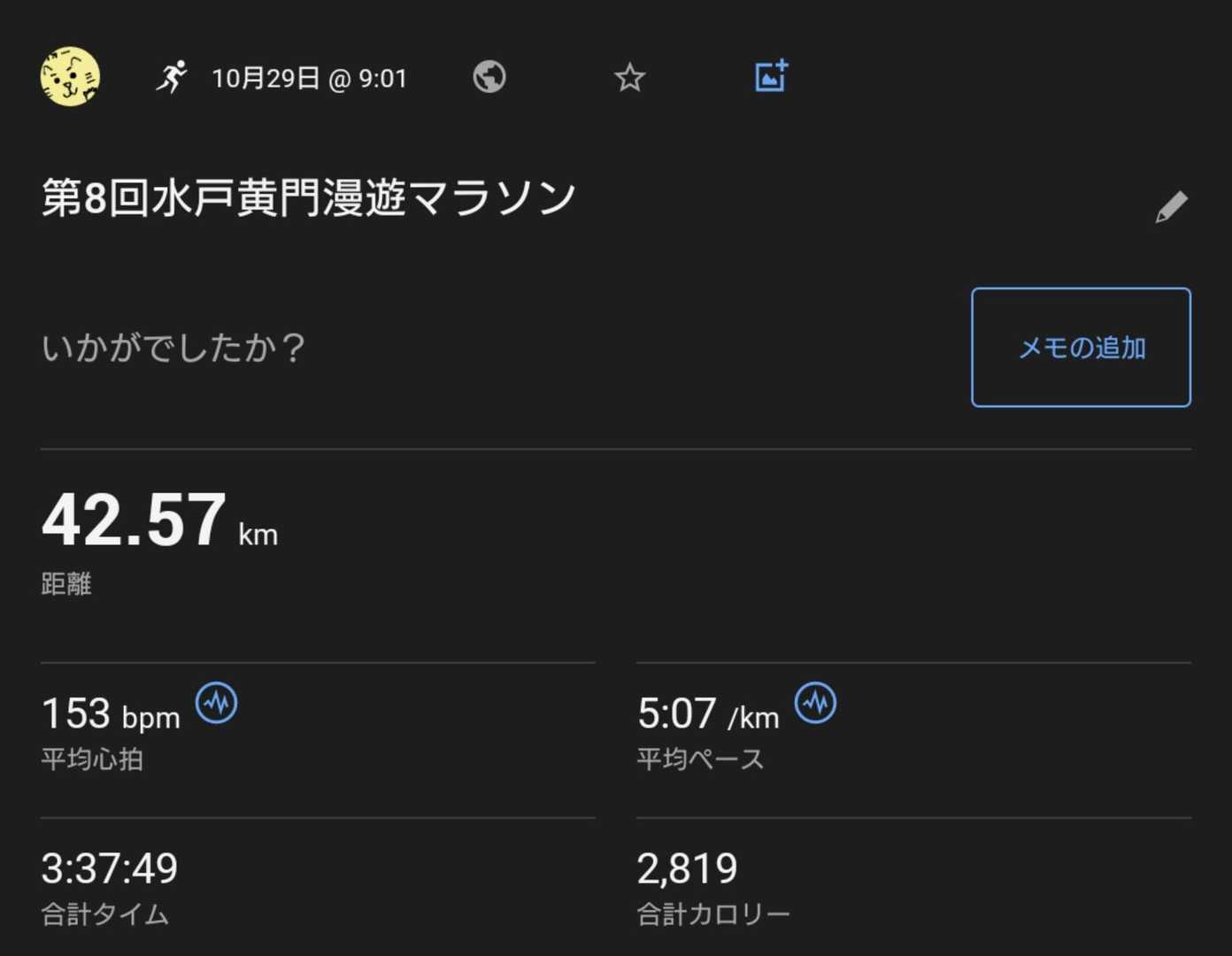Select the activity title 第8回水戸黄門漫遊マラソン
Screen dimensions: 1232x956
pyautogui.click(x=309, y=197)
